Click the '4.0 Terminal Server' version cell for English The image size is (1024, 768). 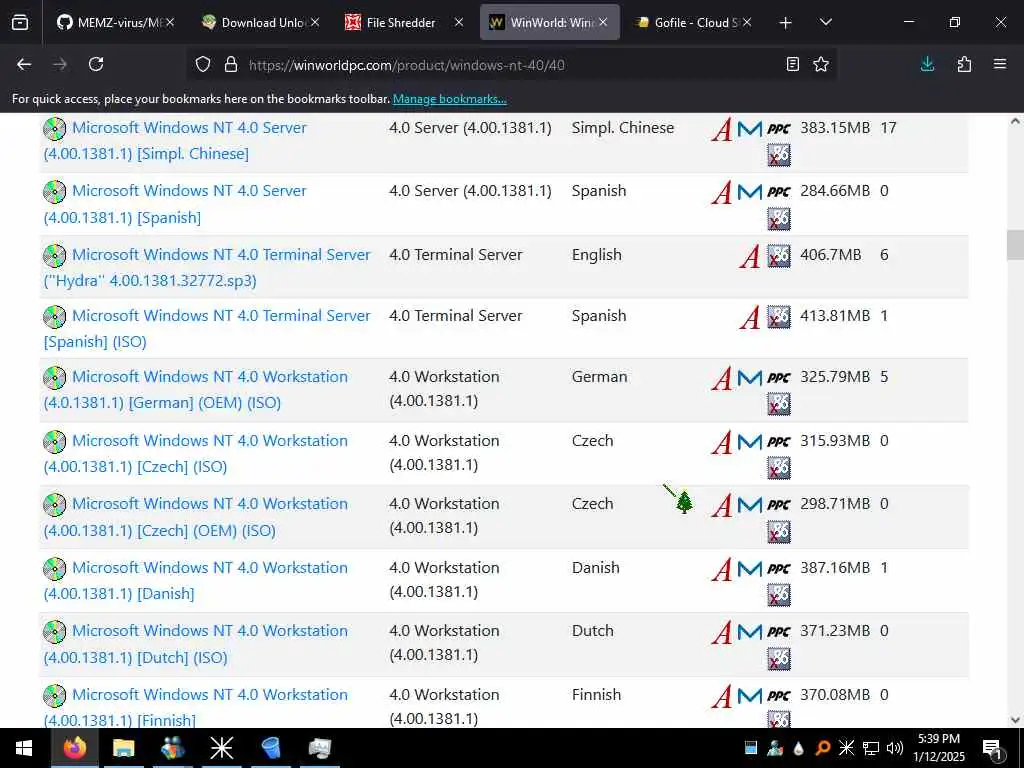point(455,255)
